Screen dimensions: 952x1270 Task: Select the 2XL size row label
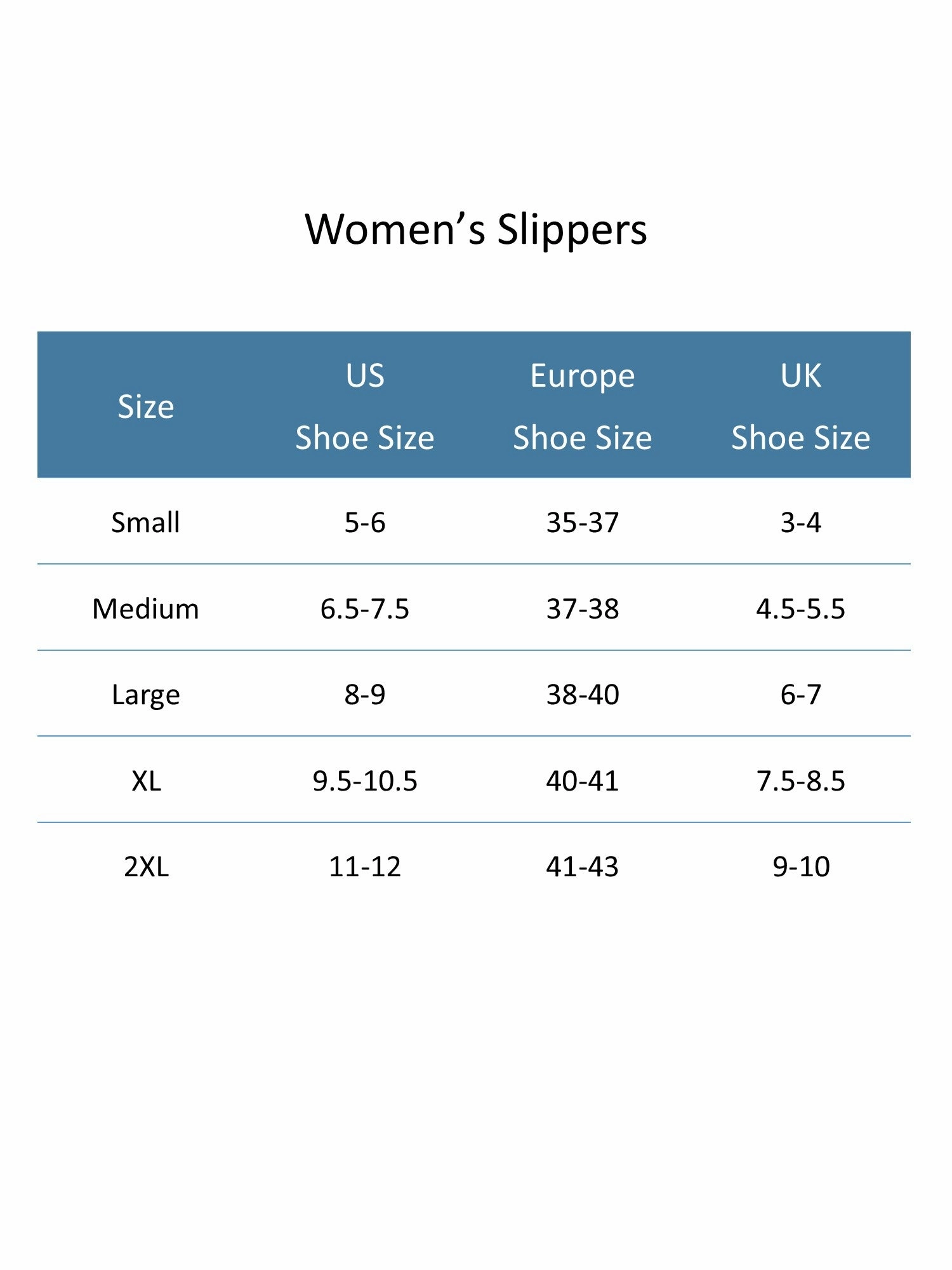tap(146, 867)
